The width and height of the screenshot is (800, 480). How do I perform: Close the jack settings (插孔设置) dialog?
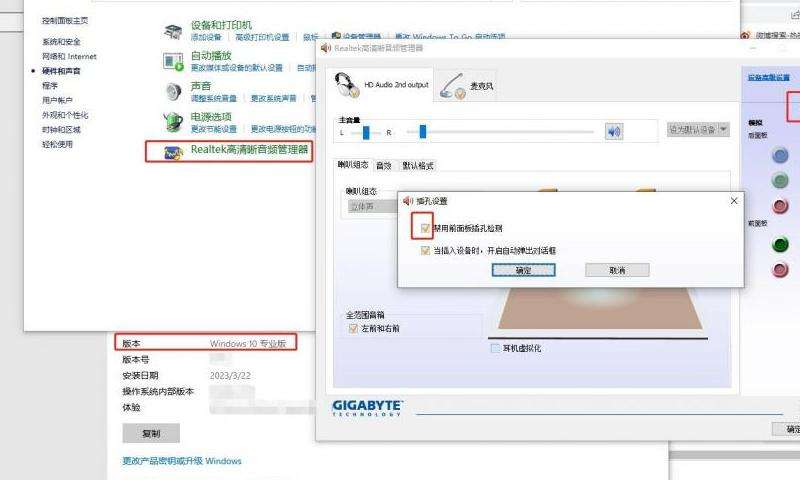point(734,201)
